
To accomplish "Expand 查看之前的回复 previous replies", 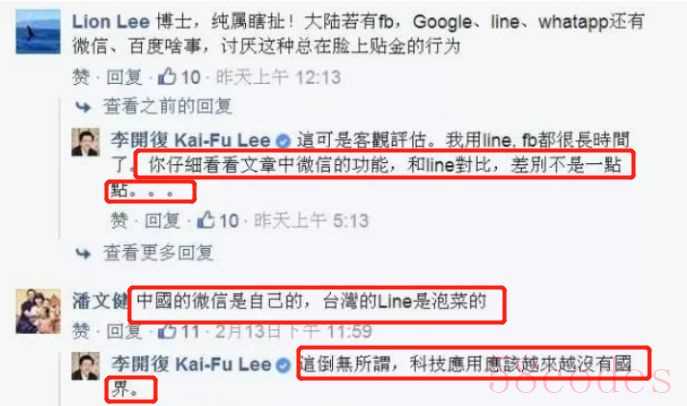I will [167, 106].
